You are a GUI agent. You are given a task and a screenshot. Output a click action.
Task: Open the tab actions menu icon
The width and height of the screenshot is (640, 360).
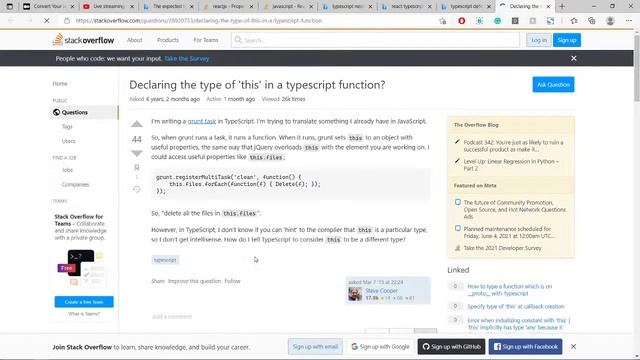(10, 7)
